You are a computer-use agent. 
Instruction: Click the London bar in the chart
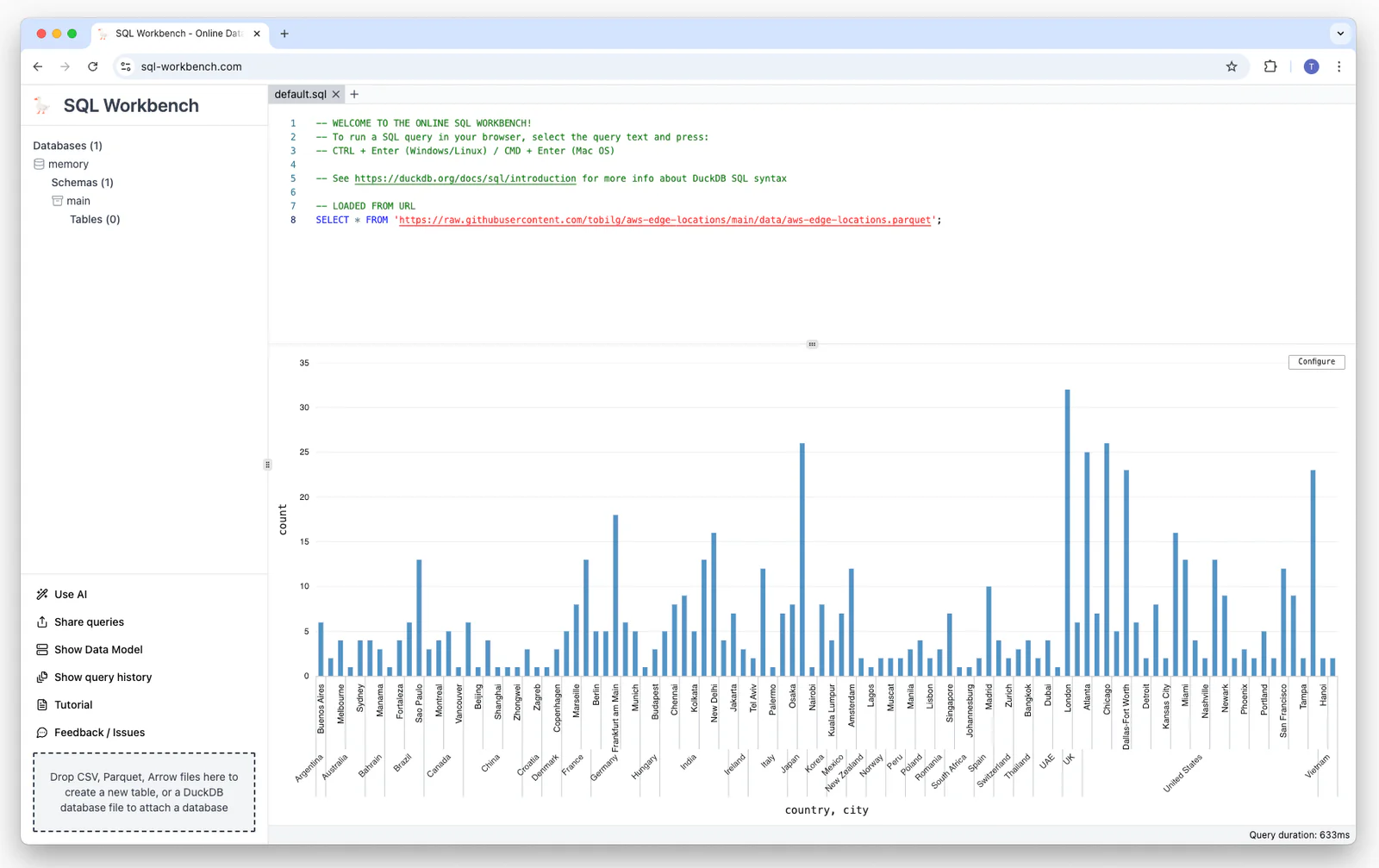(x=1067, y=533)
